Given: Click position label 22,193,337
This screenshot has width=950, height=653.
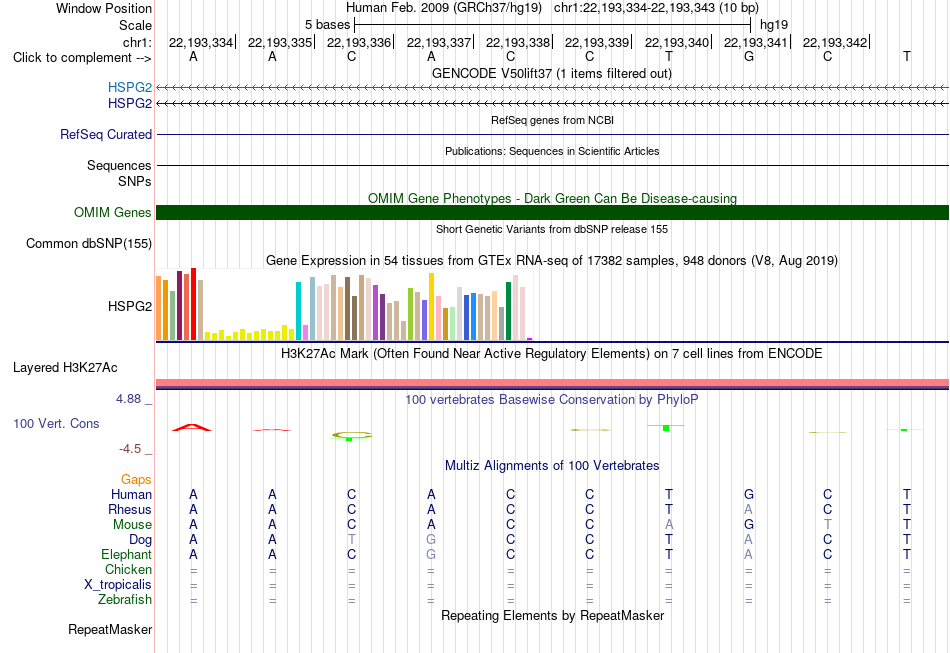Looking at the screenshot, I should pos(439,42).
